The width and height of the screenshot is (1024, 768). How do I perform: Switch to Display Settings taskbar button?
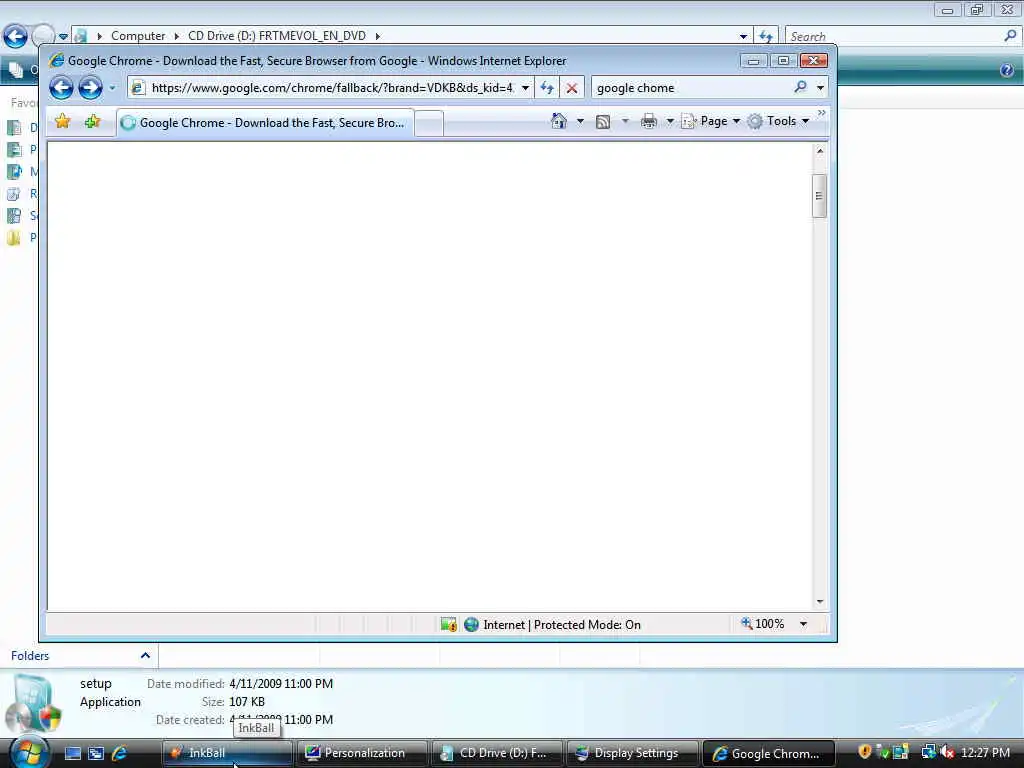[x=632, y=753]
